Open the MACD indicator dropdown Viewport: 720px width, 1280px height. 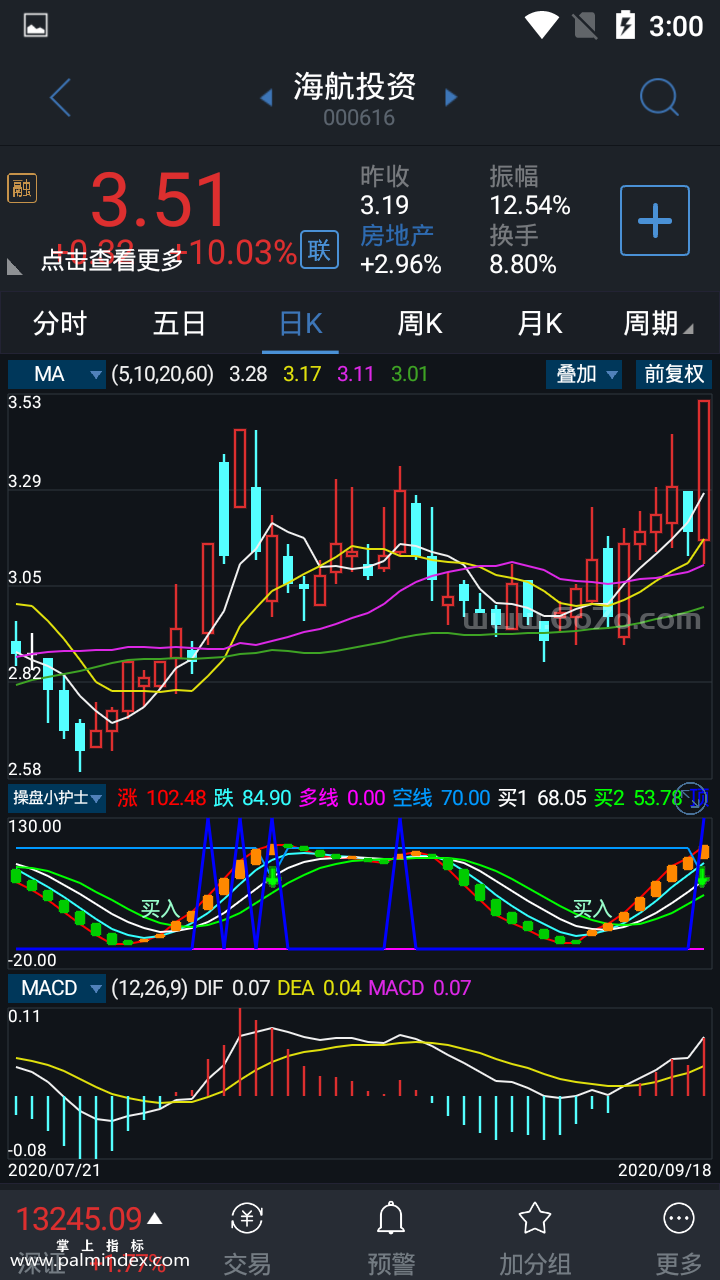point(57,988)
